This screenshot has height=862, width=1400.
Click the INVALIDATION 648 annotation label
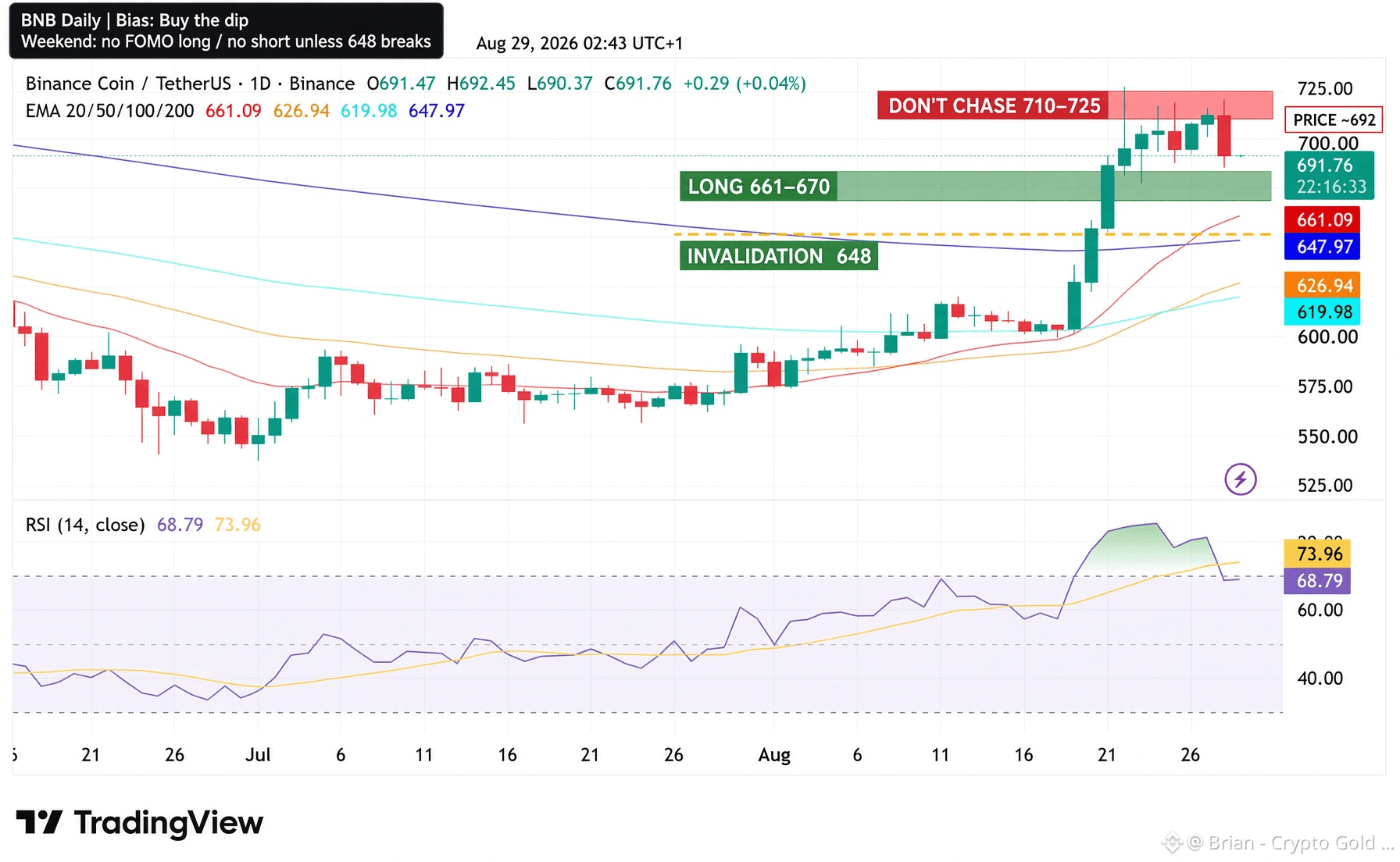pyautogui.click(x=779, y=256)
